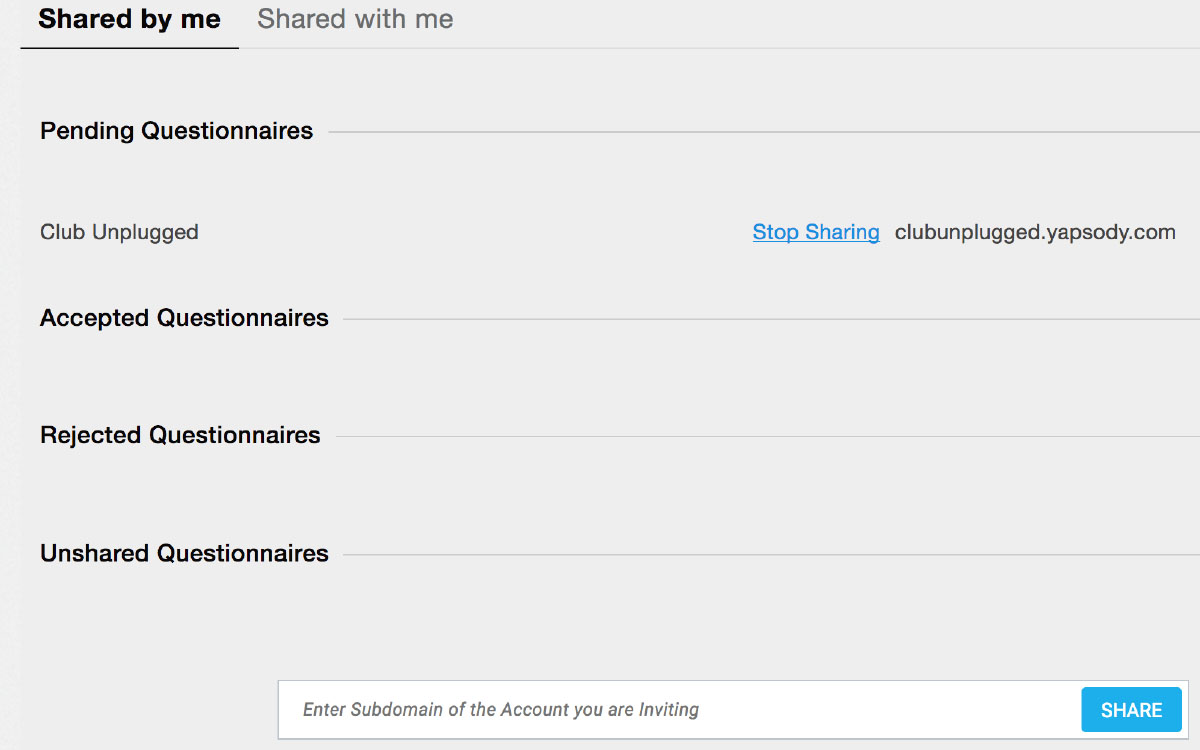
Task: Collapse the Pending Questionnaires header
Action: coord(176,131)
